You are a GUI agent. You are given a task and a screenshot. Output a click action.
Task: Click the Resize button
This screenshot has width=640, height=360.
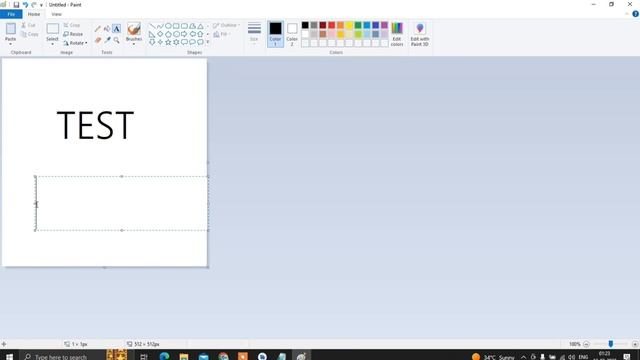pyautogui.click(x=73, y=34)
